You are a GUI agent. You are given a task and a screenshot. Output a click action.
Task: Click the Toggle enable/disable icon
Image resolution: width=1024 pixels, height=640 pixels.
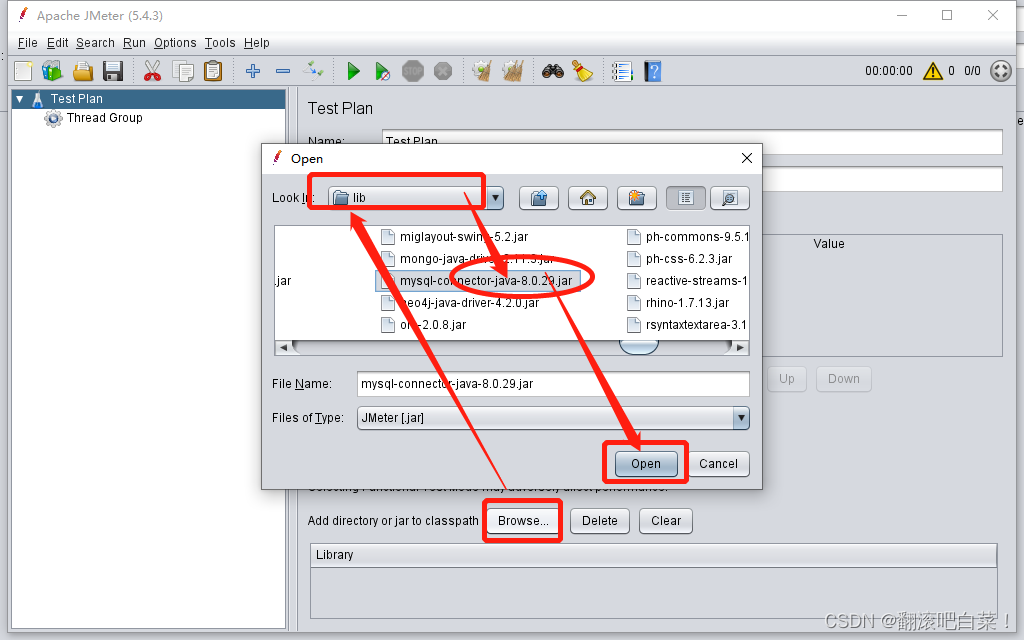click(313, 70)
